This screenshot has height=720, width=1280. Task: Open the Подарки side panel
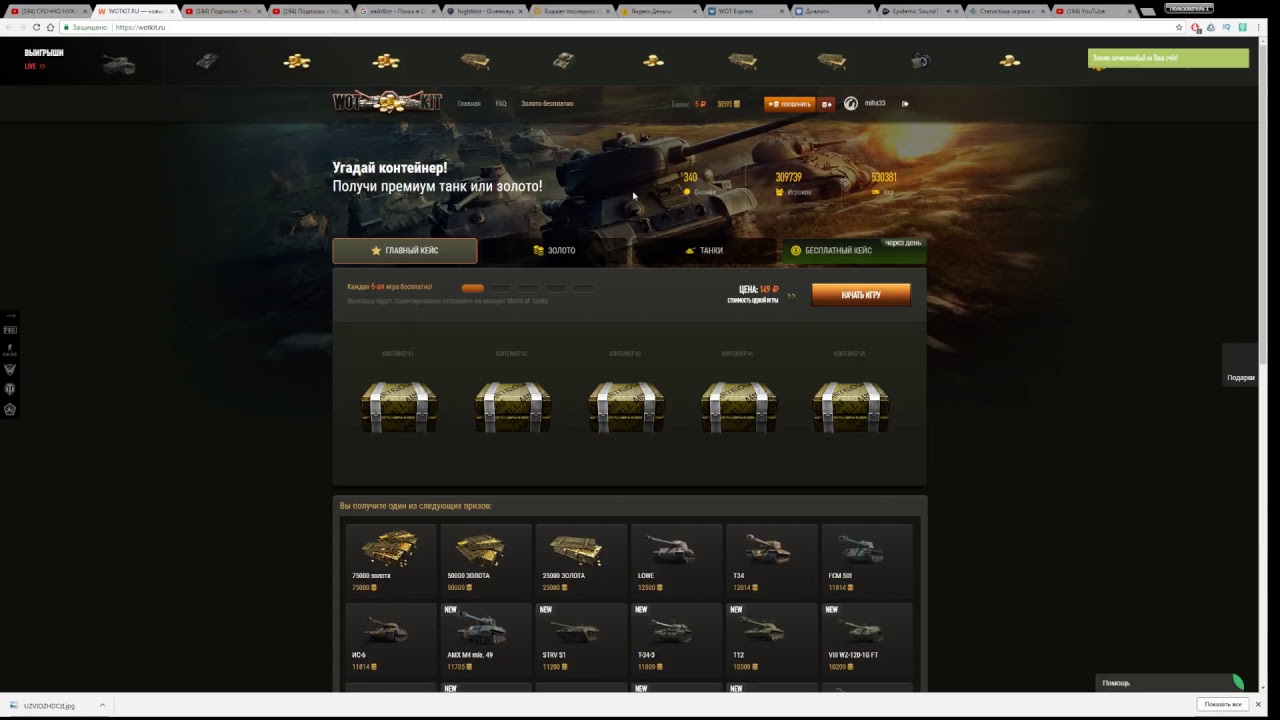(x=1241, y=365)
